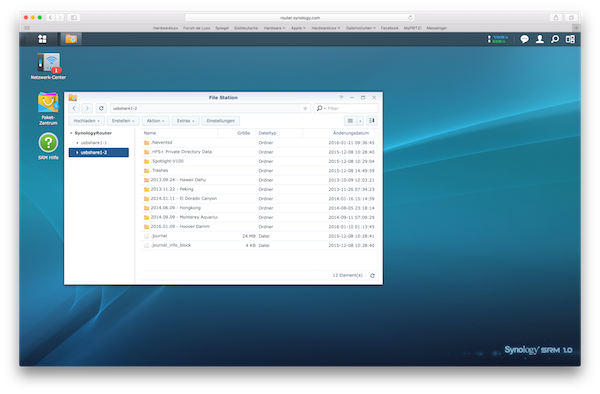The height and width of the screenshot is (394, 600).
Task: Open the Erstellen dropdown
Action: point(123,121)
